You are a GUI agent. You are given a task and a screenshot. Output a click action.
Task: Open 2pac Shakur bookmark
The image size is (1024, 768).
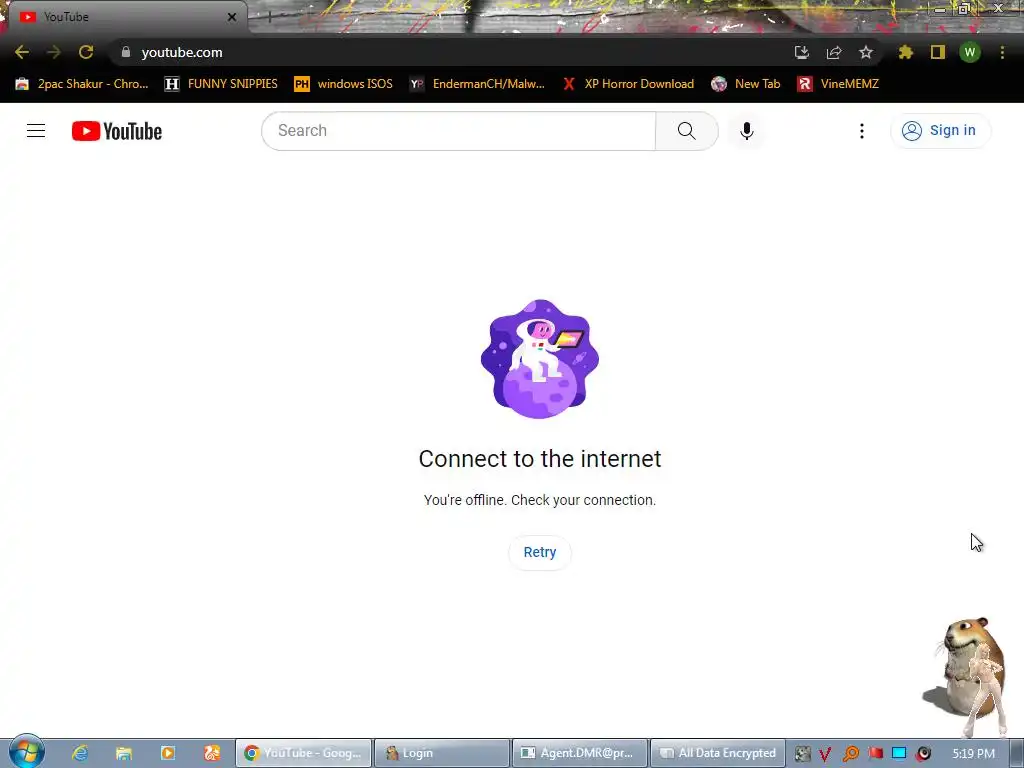pos(82,84)
